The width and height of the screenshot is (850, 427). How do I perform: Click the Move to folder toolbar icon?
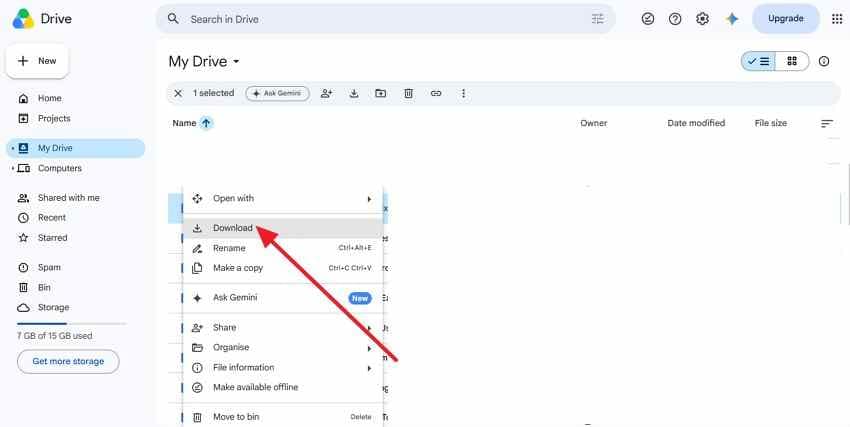[x=381, y=93]
